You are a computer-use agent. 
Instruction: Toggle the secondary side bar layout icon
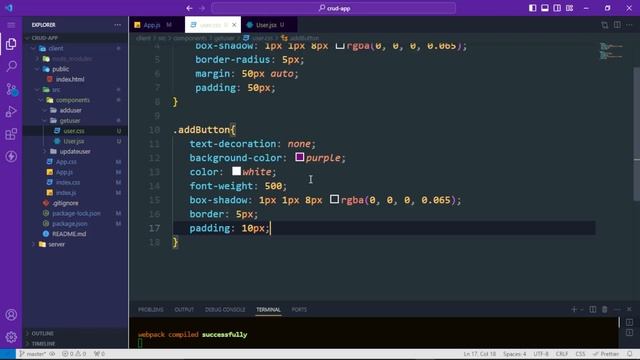557,8
